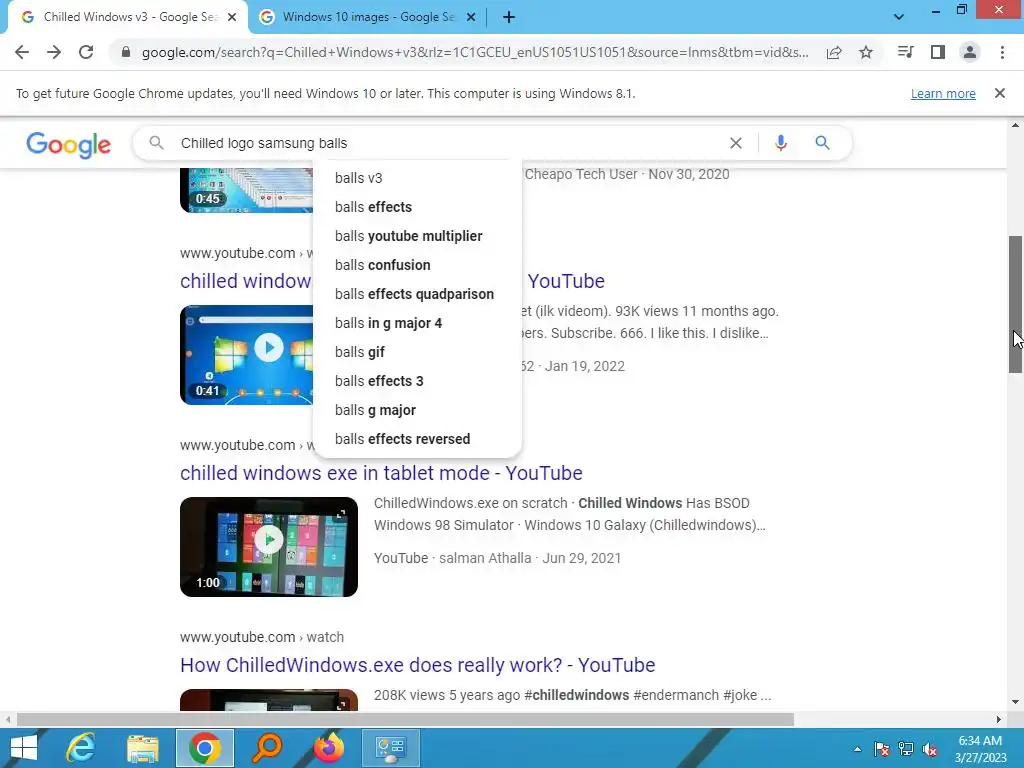Select suggestion balls v3
This screenshot has width=1024, height=768.
pos(417,178)
